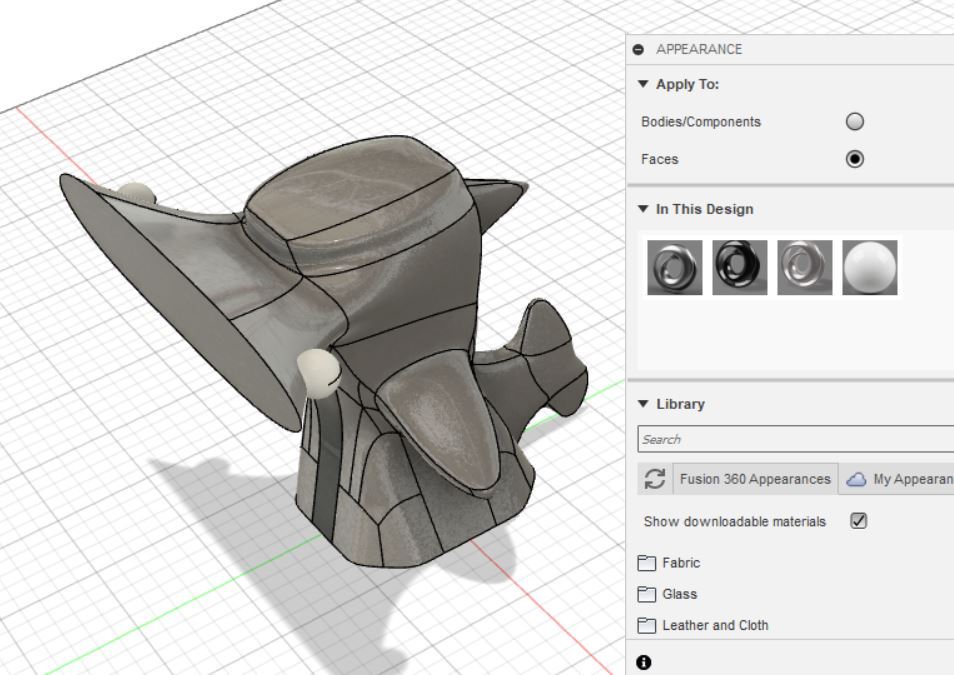The width and height of the screenshot is (954, 675).
Task: Open the Glass folder
Action: coord(667,594)
